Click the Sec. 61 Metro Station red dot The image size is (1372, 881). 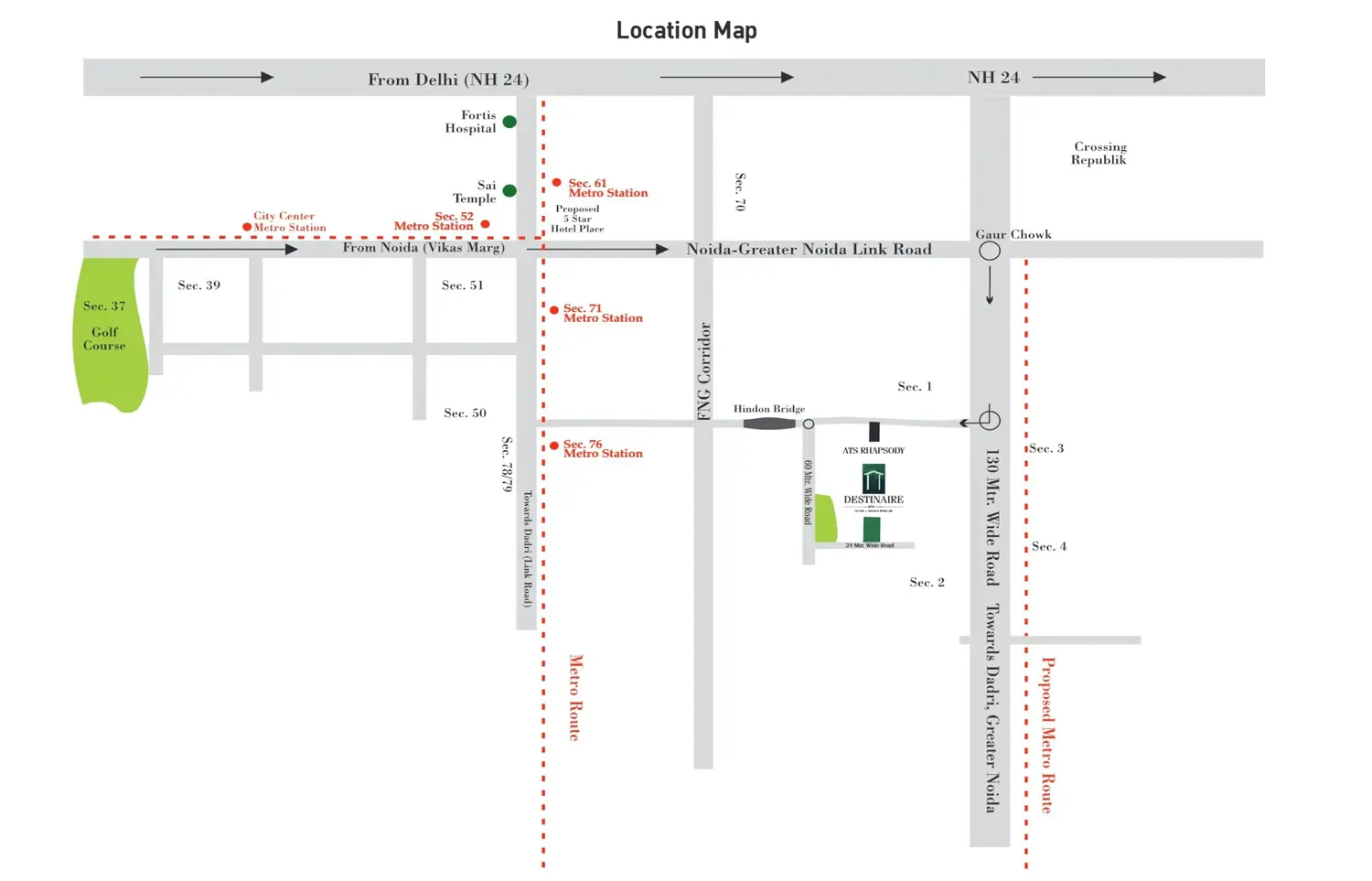pos(557,182)
